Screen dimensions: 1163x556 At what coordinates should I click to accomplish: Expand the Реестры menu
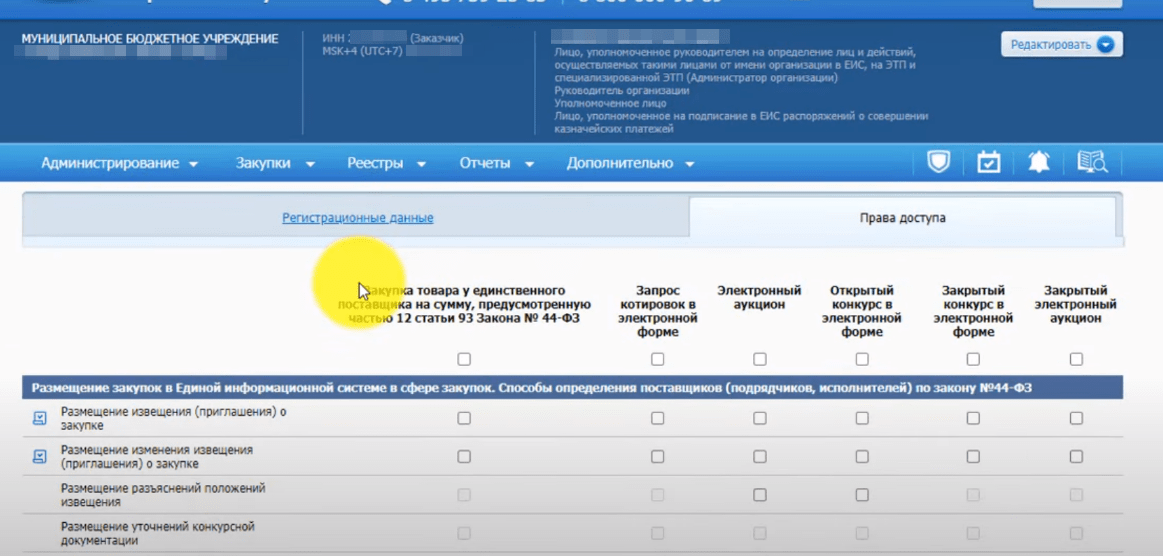click(x=386, y=163)
